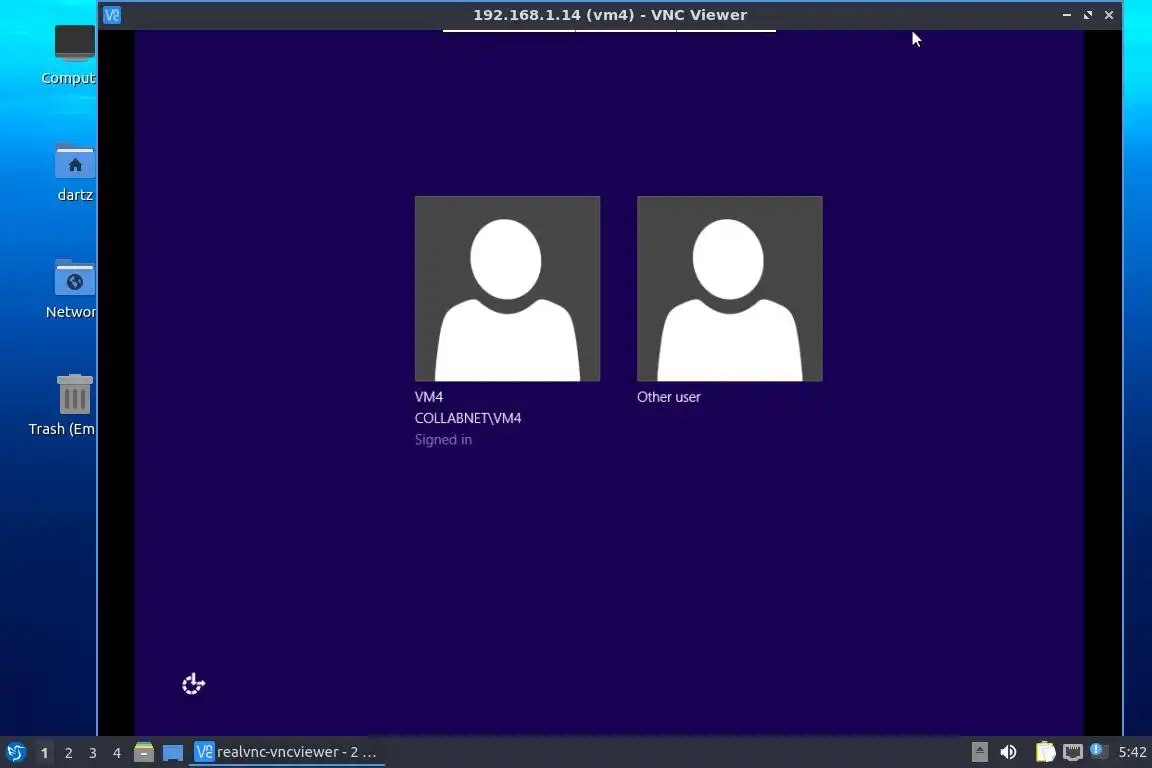Viewport: 1152px width, 768px height.
Task: Switch to workspace 2
Action: (x=68, y=753)
